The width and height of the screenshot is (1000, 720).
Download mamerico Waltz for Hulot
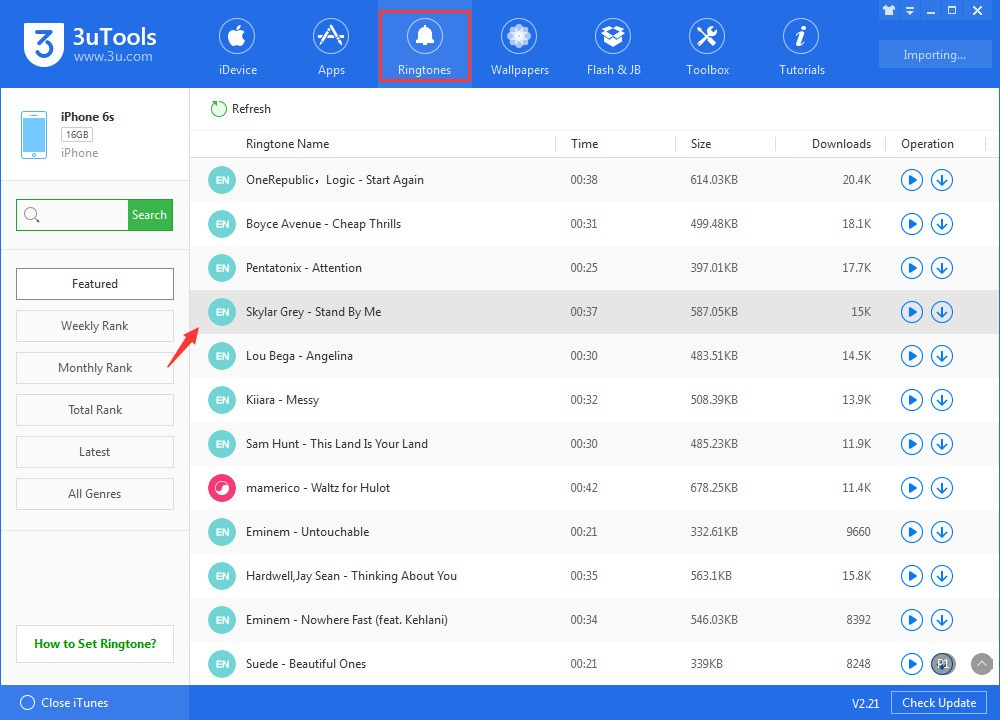(x=941, y=488)
